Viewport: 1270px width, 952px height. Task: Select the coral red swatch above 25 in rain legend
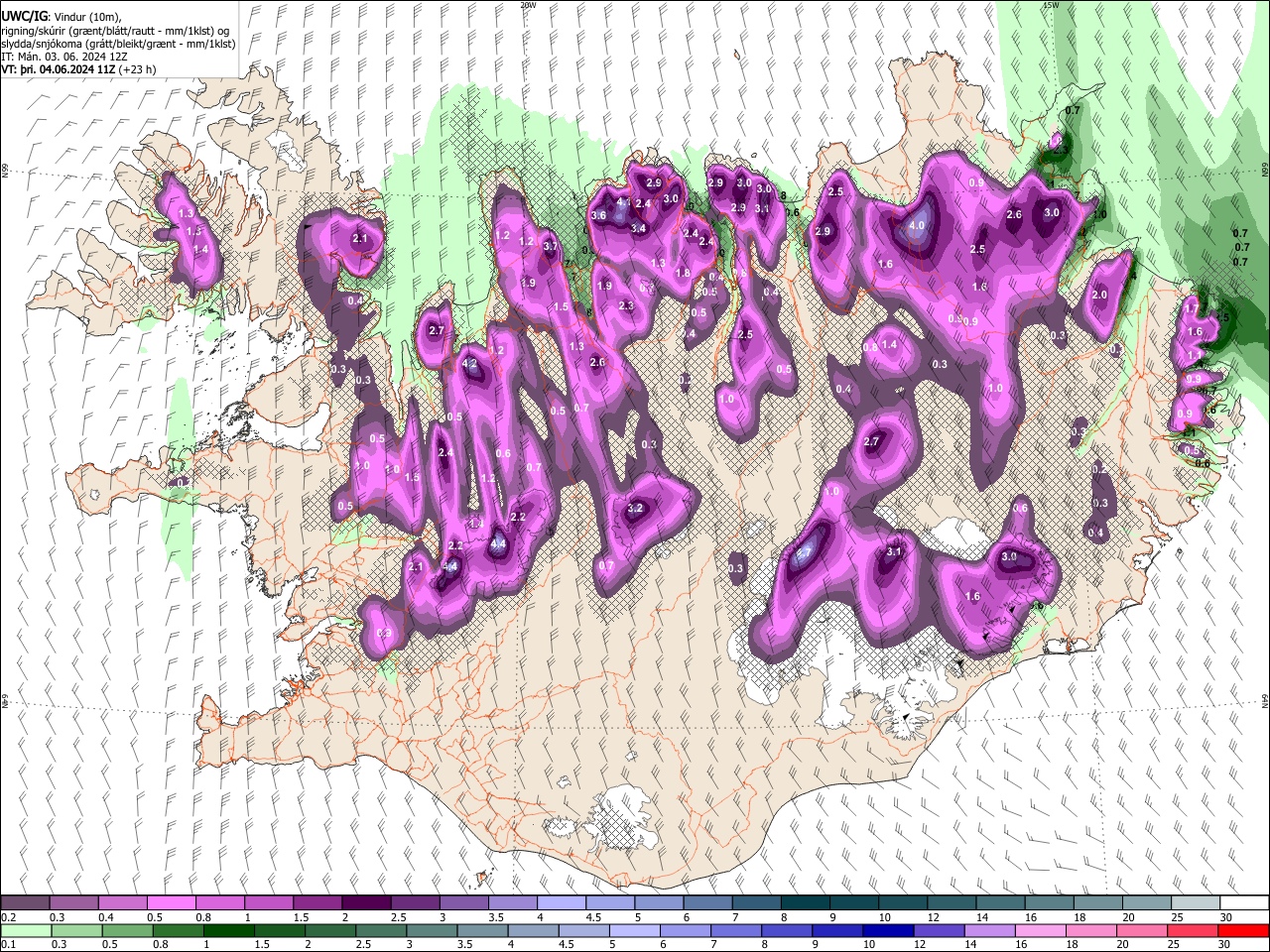click(1193, 930)
